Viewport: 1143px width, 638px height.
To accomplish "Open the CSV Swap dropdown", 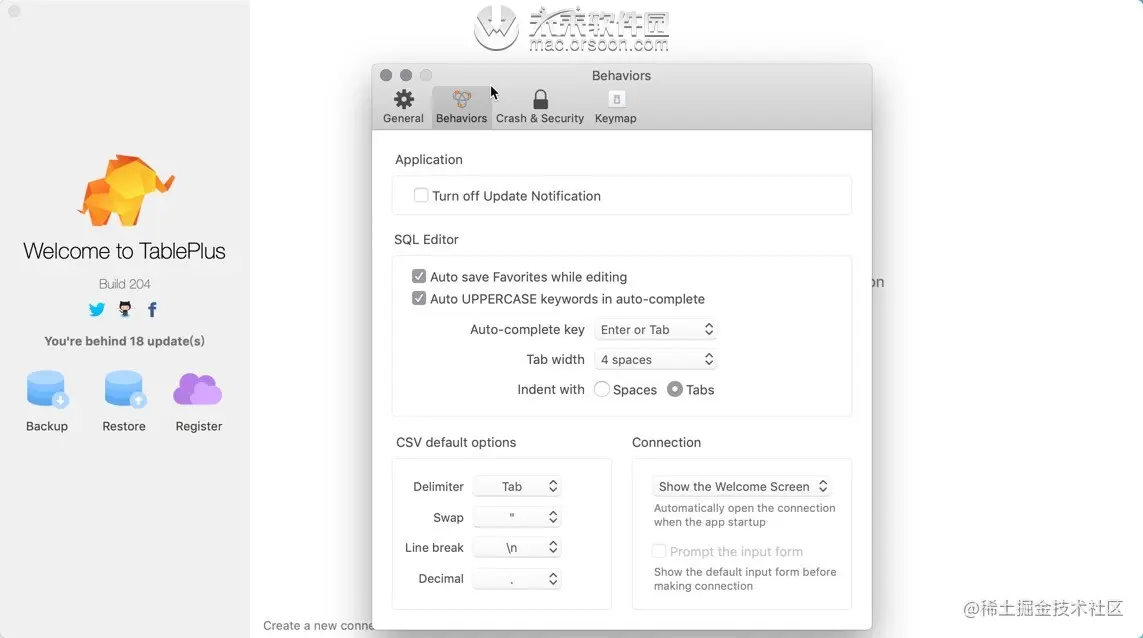I will coord(517,517).
